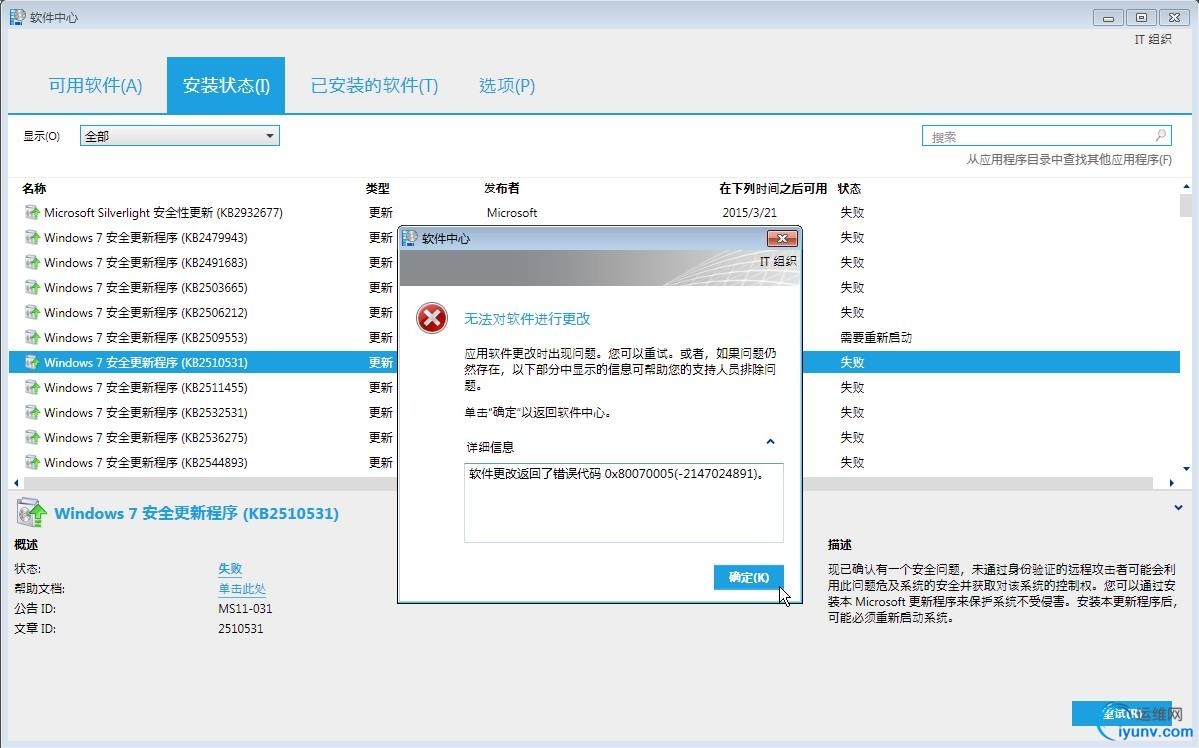
Task: Sort by the 发布者 column header
Action: [x=502, y=188]
